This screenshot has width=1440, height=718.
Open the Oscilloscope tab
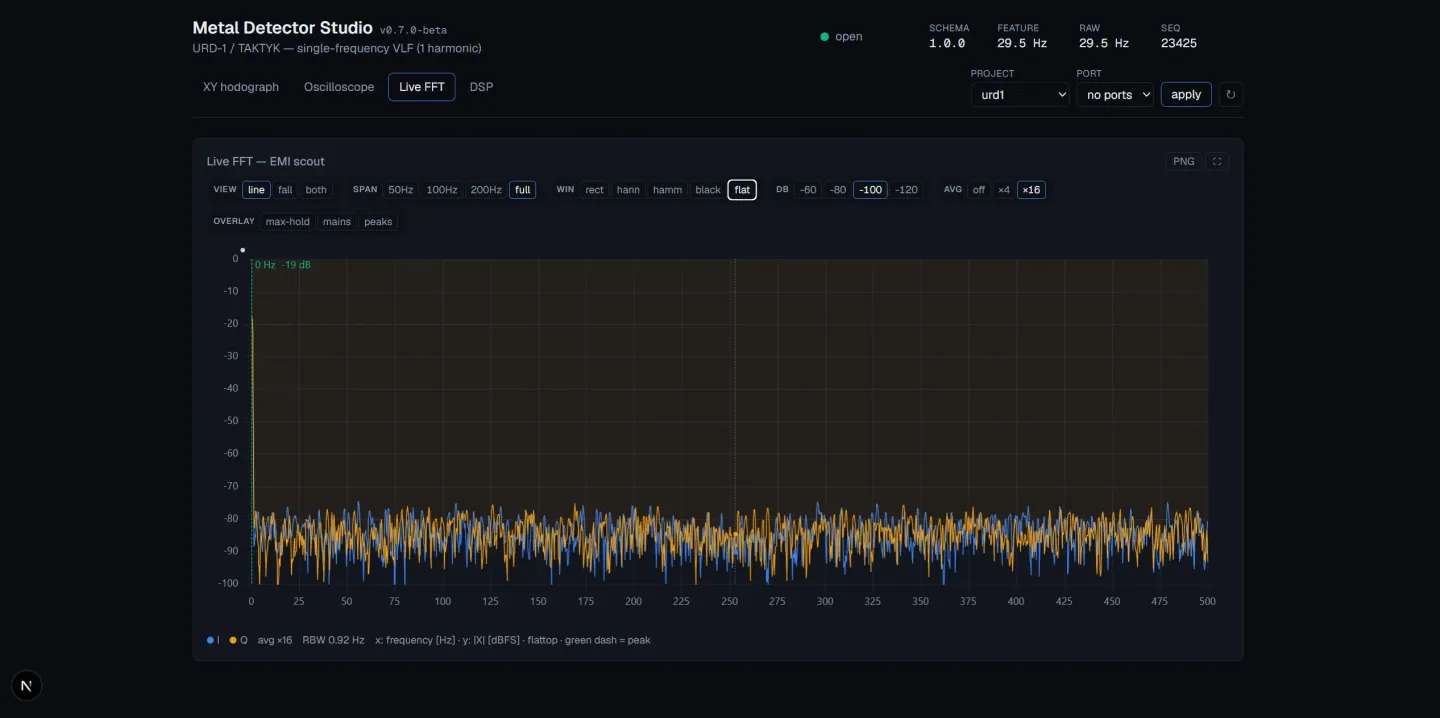(x=339, y=87)
